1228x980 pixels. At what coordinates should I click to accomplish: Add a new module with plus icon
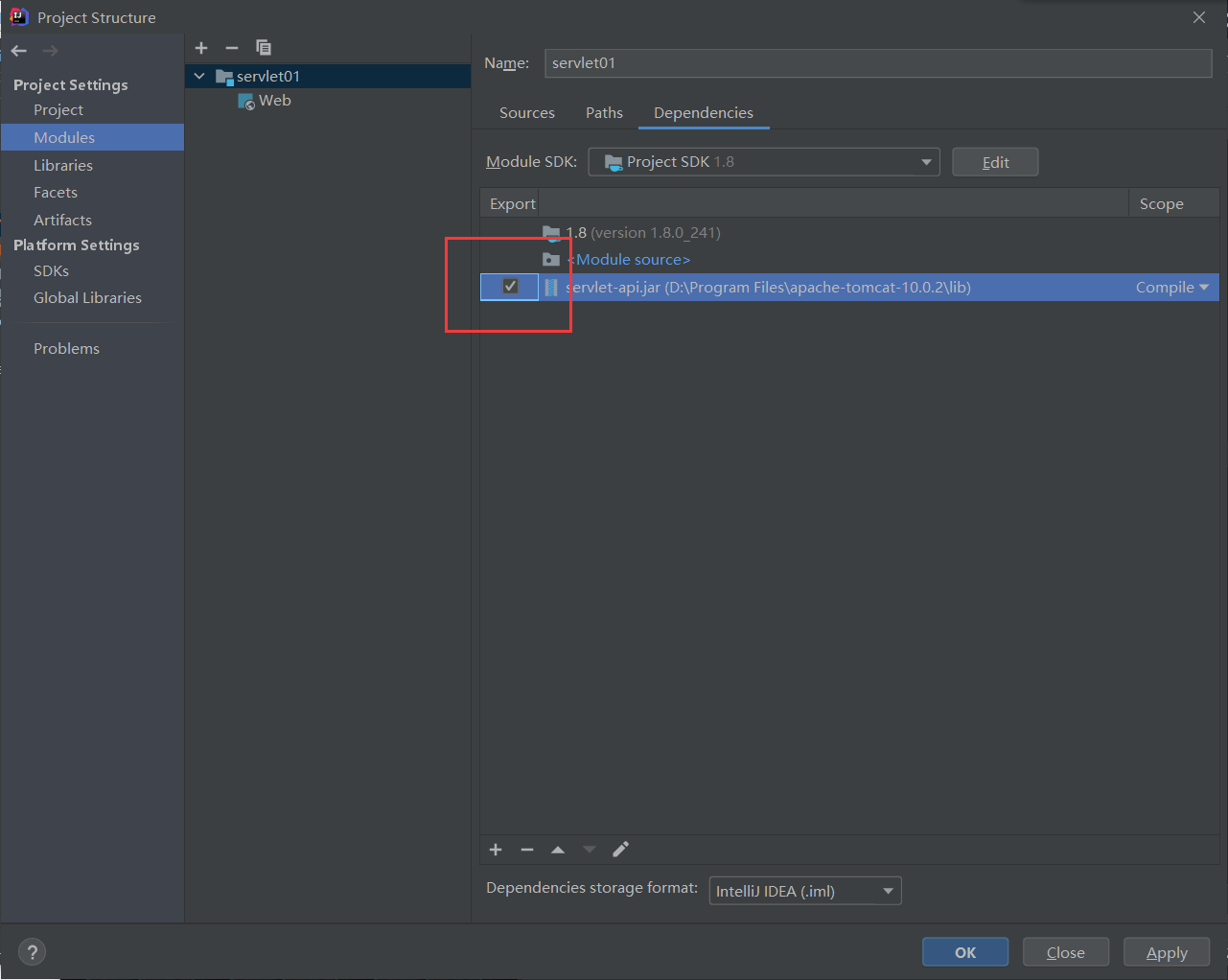point(201,48)
